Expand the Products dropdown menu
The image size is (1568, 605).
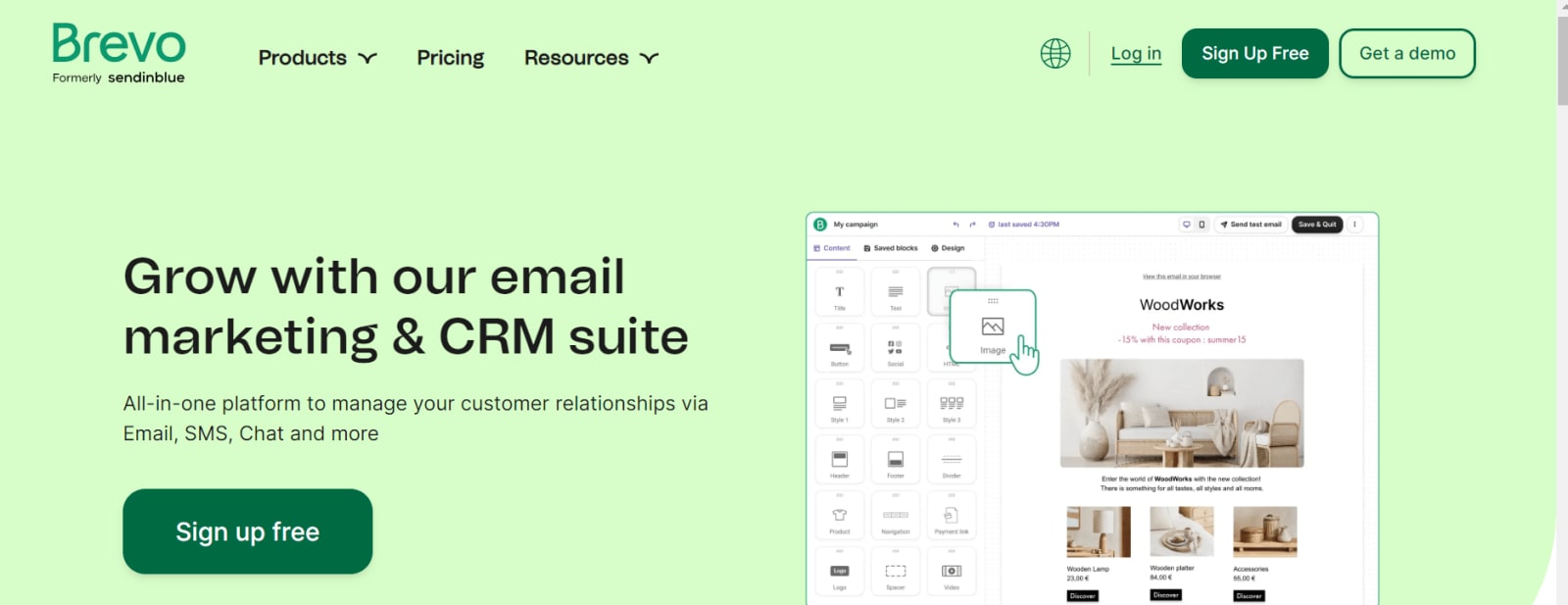coord(318,58)
